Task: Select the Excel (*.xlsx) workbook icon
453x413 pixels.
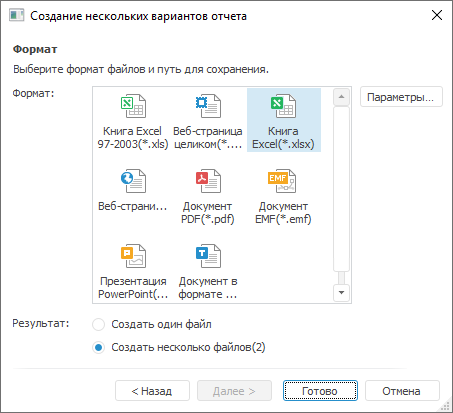Action: point(283,106)
